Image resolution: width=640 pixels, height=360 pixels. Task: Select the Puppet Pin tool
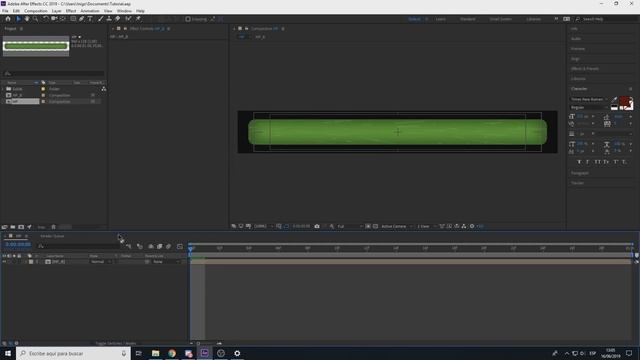[x=138, y=19]
